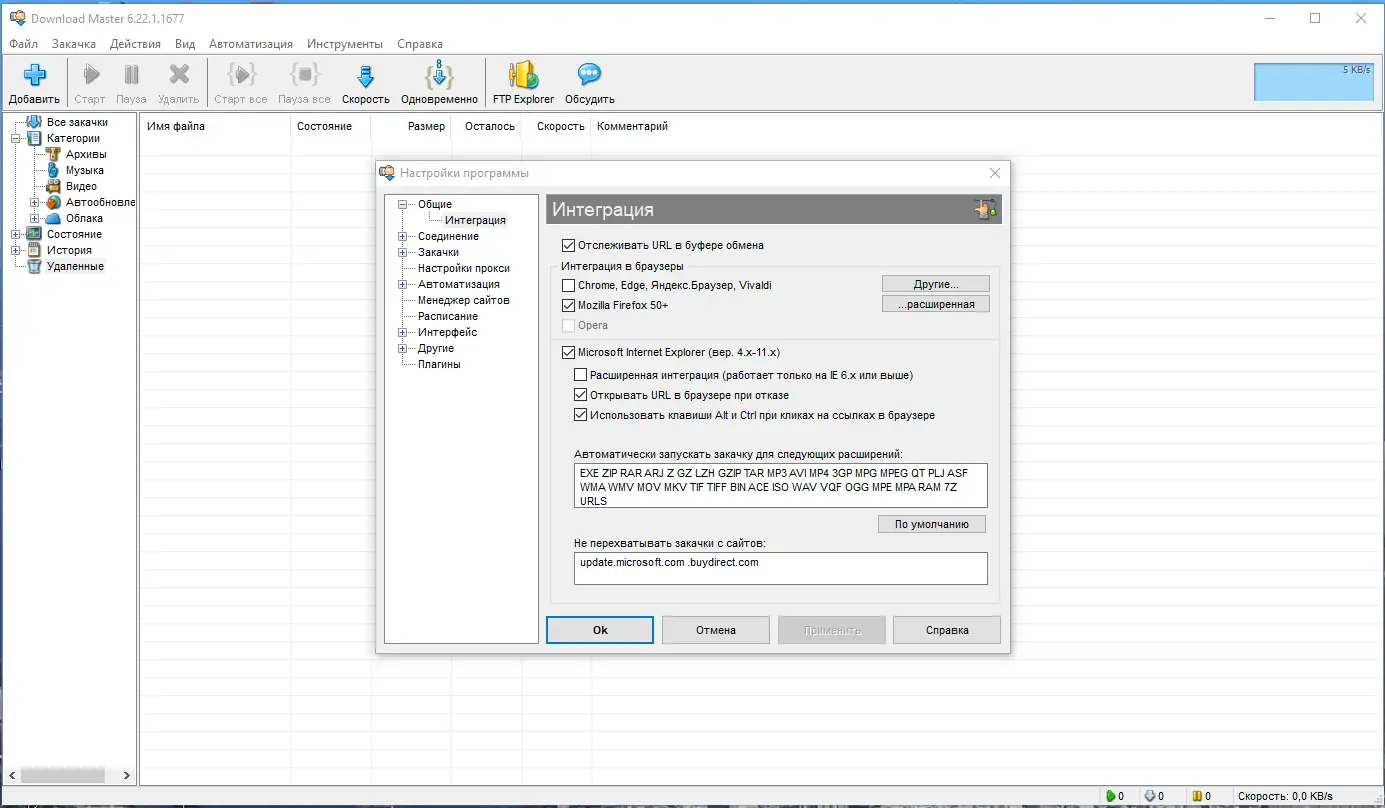
Task: Click the yellow paused downloads status icon
Action: pos(1197,796)
